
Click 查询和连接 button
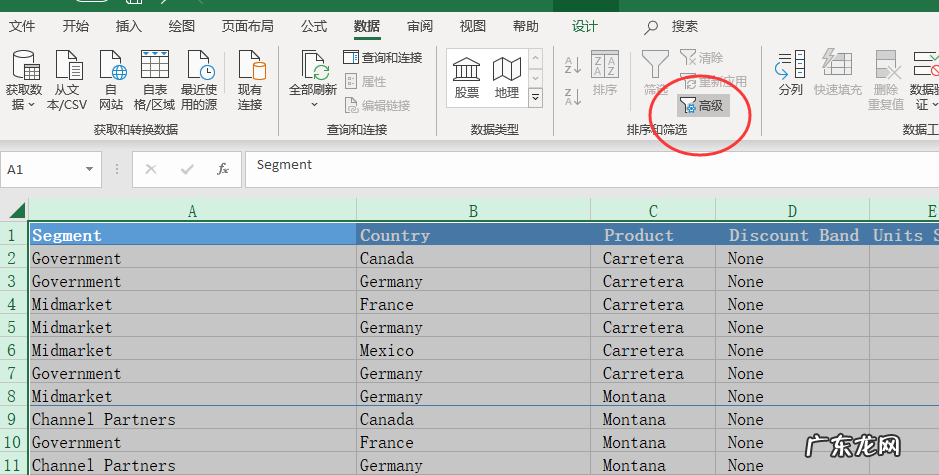383,58
